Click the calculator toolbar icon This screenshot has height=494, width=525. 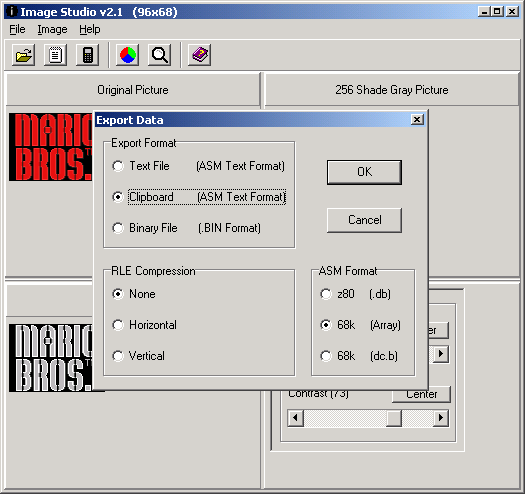point(88,55)
